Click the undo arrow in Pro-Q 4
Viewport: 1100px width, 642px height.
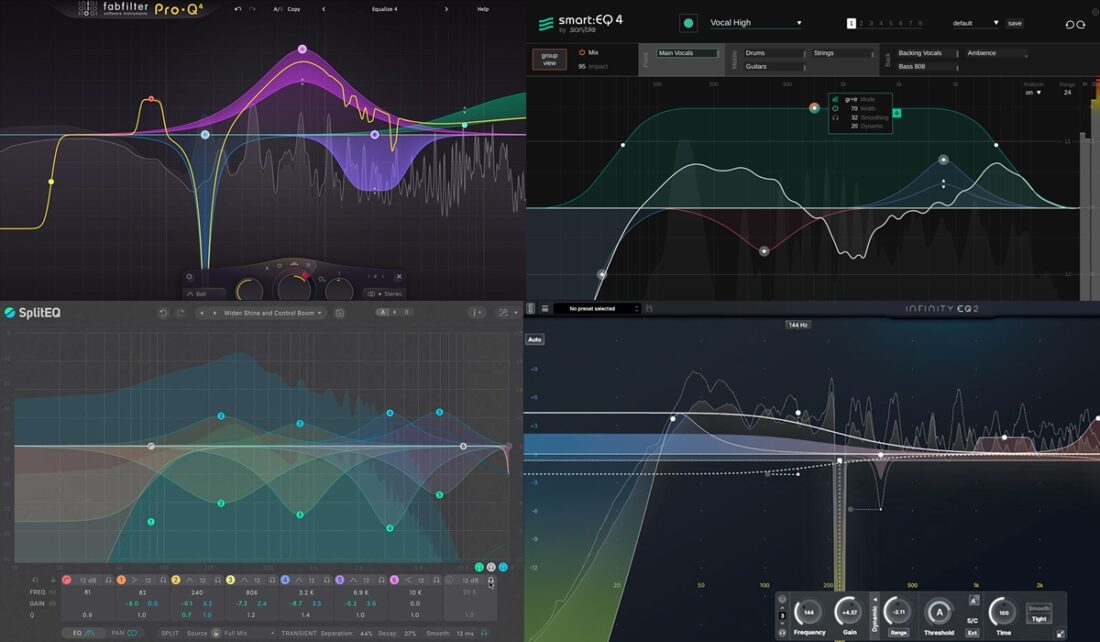pos(237,9)
